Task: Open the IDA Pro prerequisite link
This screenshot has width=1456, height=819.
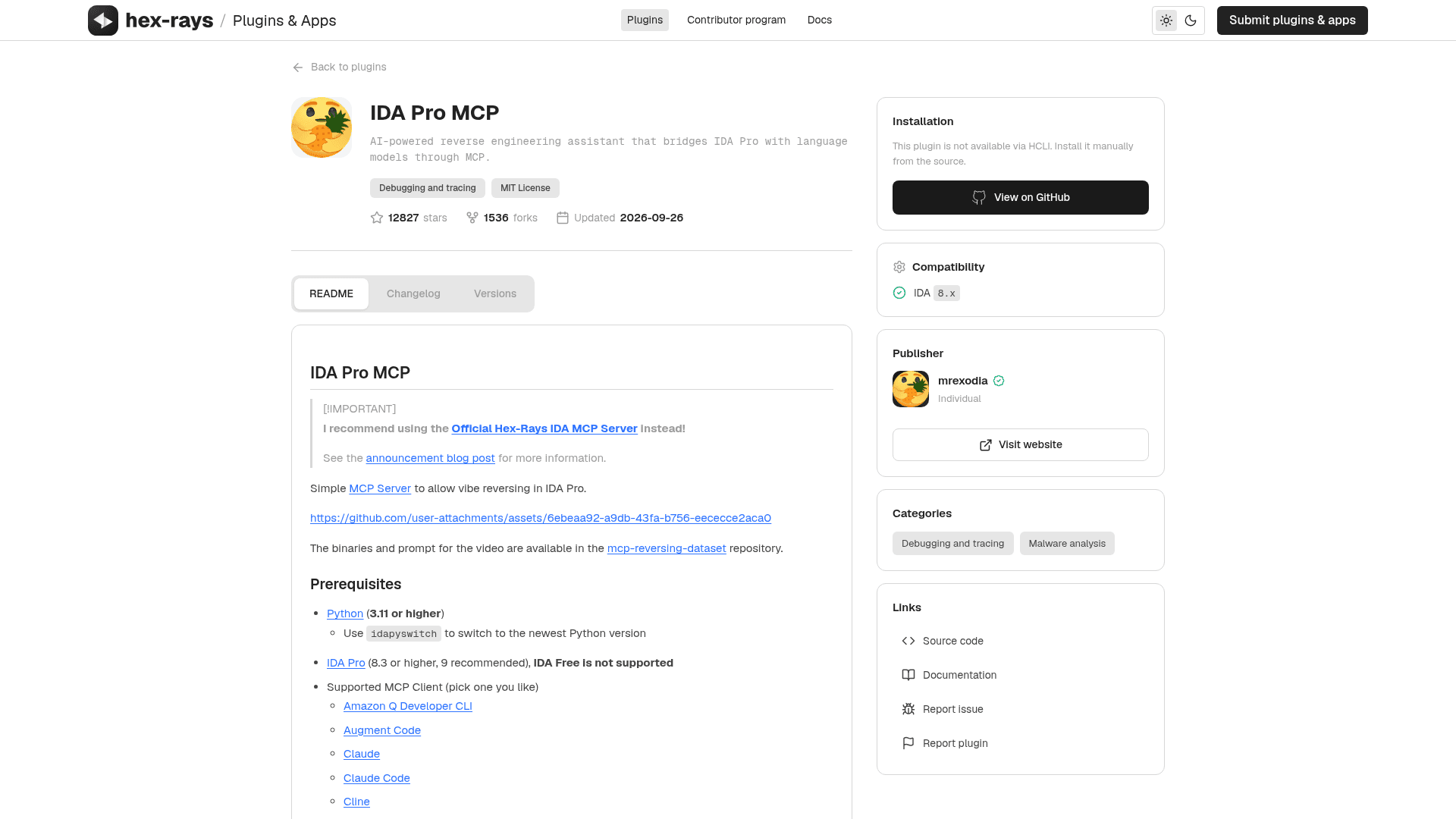Action: tap(346, 663)
